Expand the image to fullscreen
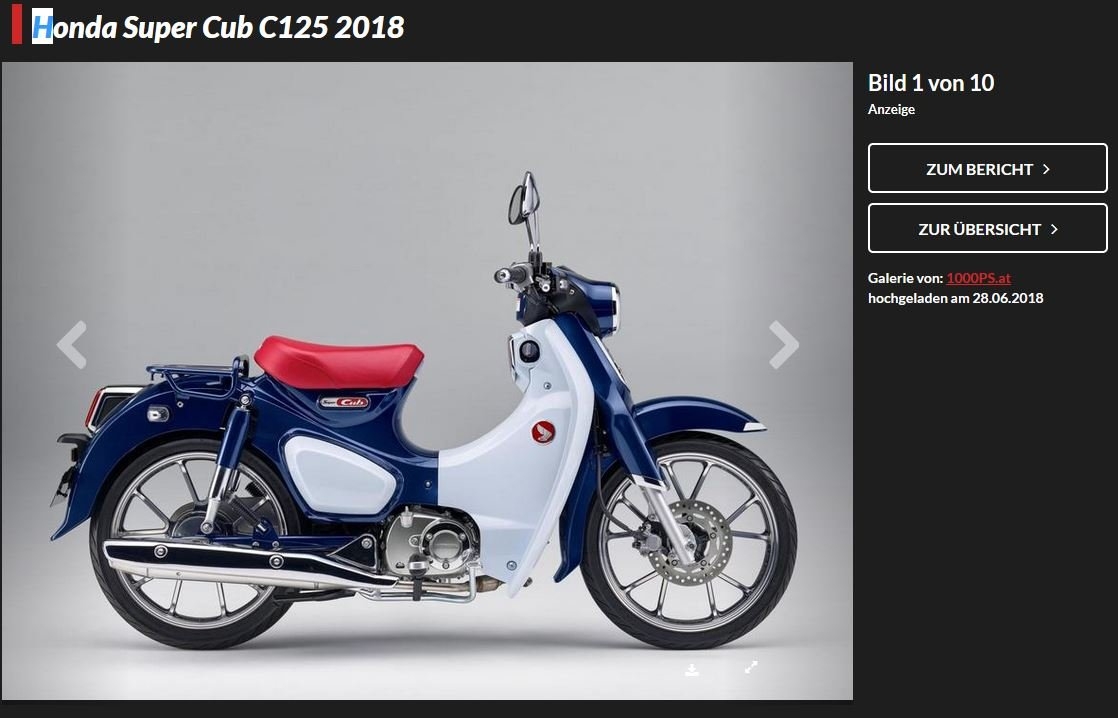This screenshot has height=718, width=1118. point(751,667)
